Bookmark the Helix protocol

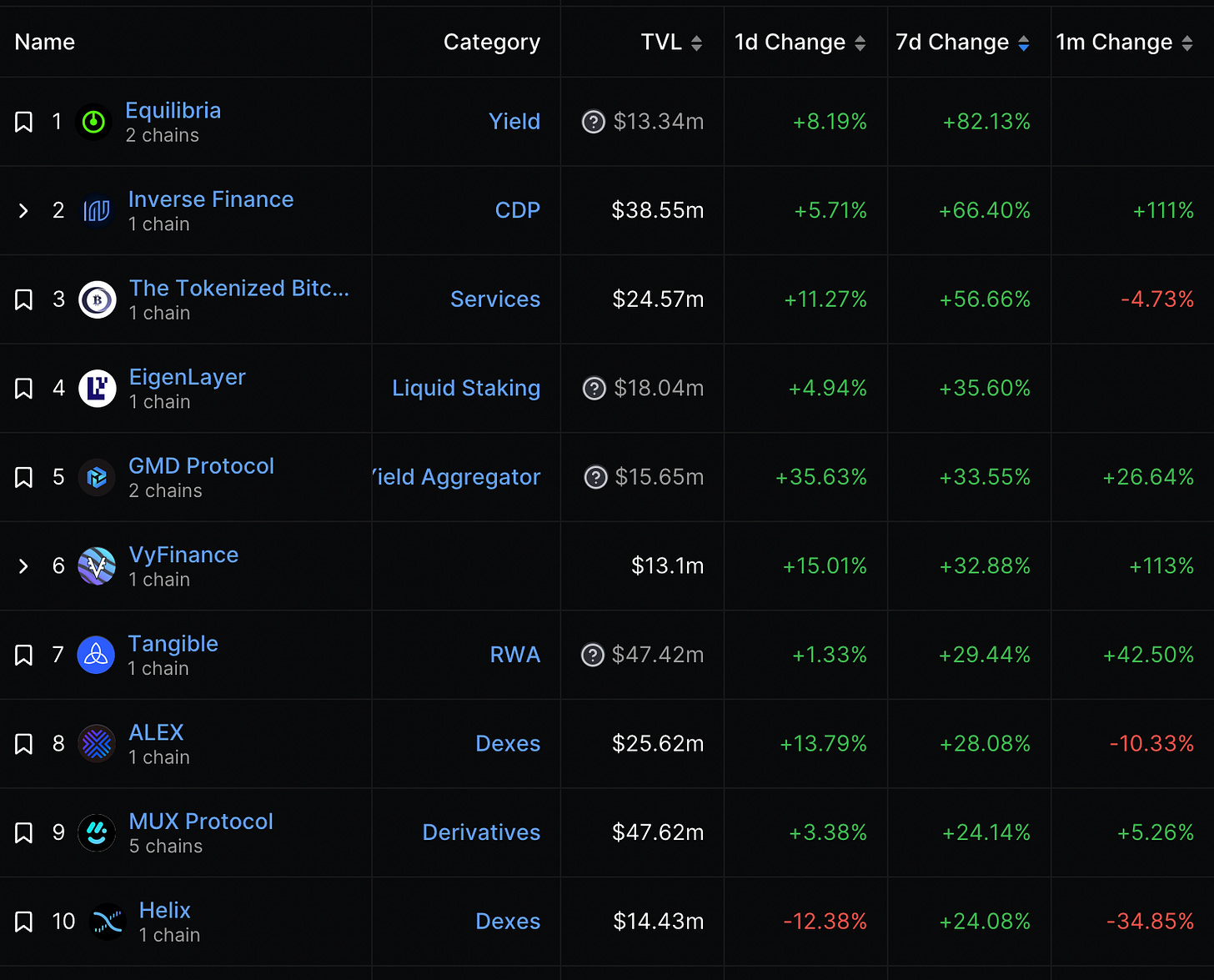coord(24,922)
